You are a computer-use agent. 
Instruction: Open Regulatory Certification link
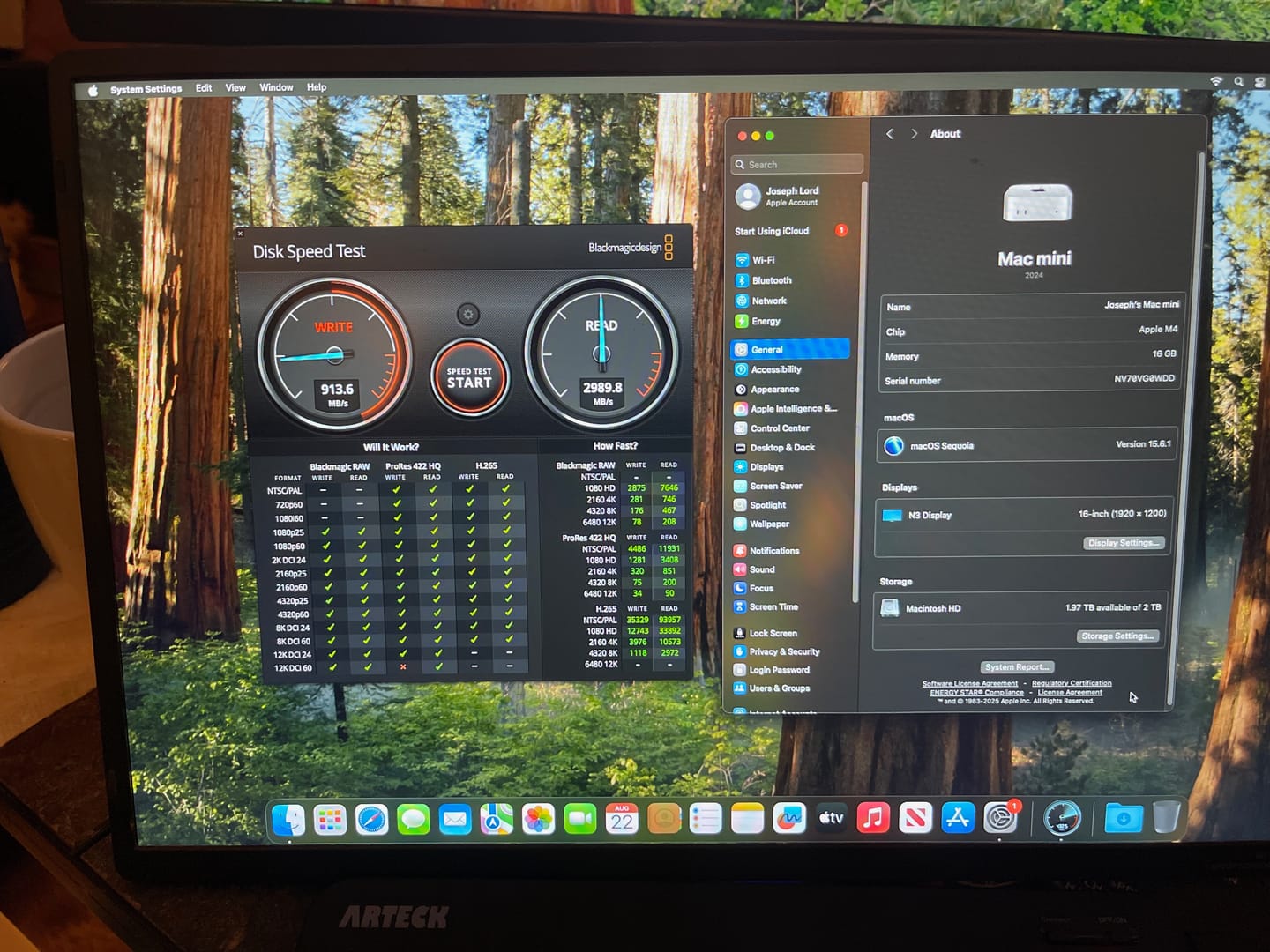pyautogui.click(x=1072, y=683)
